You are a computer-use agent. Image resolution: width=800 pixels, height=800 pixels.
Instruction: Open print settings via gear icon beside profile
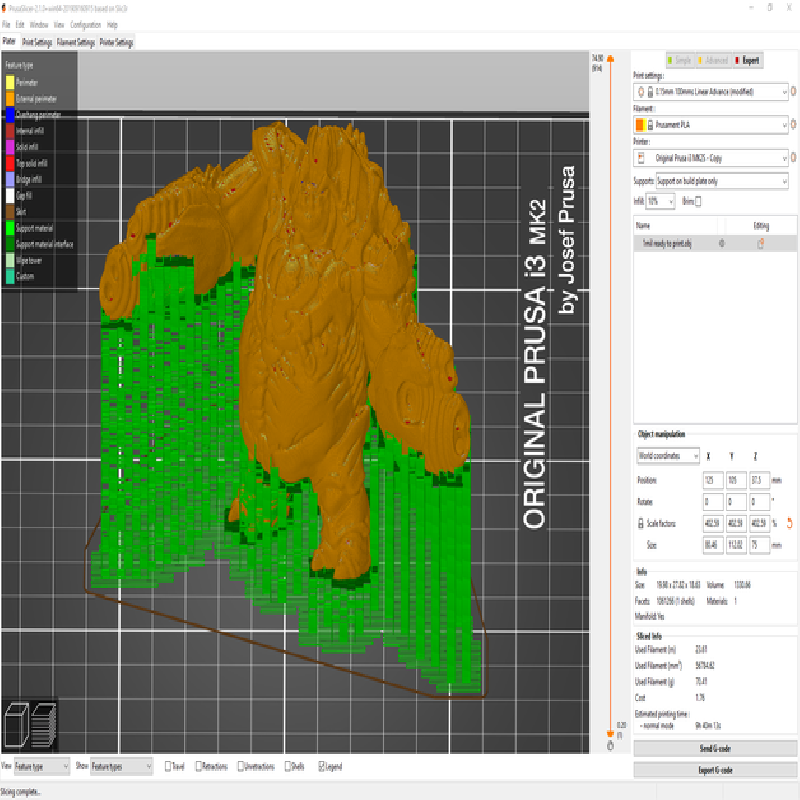pyautogui.click(x=794, y=91)
